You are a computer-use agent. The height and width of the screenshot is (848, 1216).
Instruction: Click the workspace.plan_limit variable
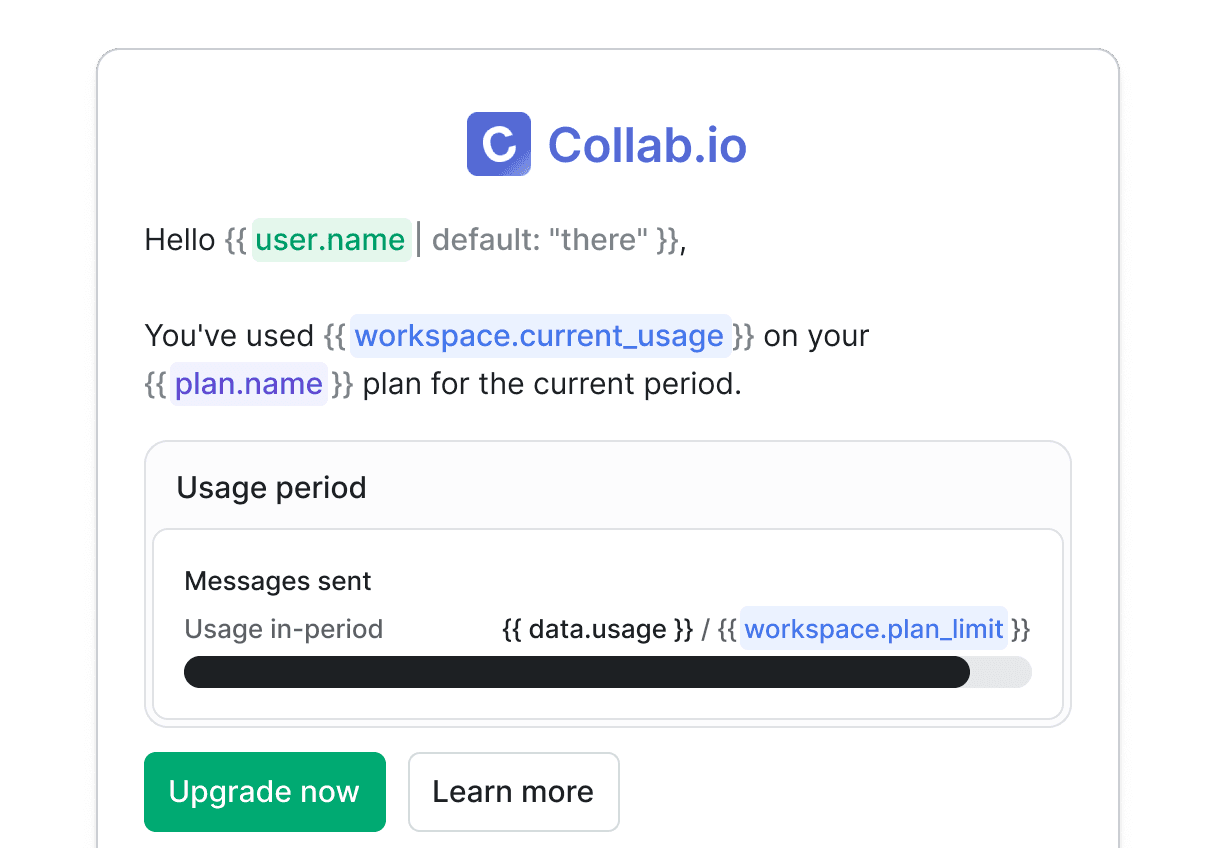pos(874,629)
